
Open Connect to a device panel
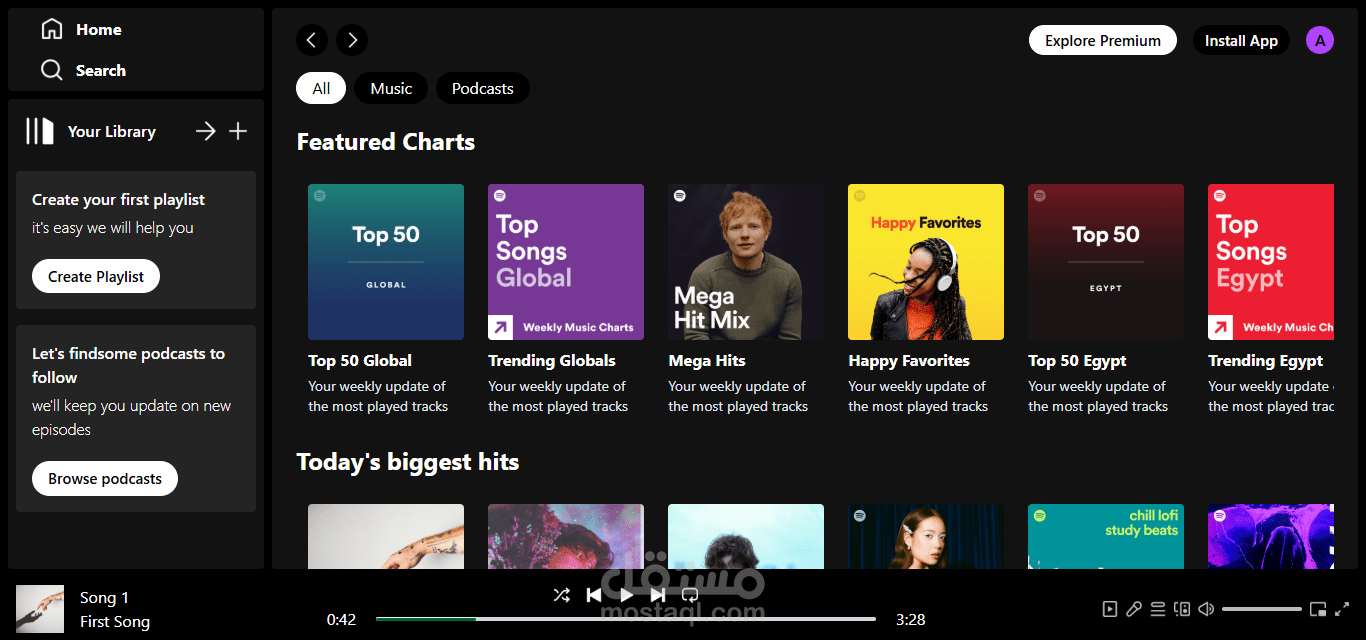point(1181,608)
